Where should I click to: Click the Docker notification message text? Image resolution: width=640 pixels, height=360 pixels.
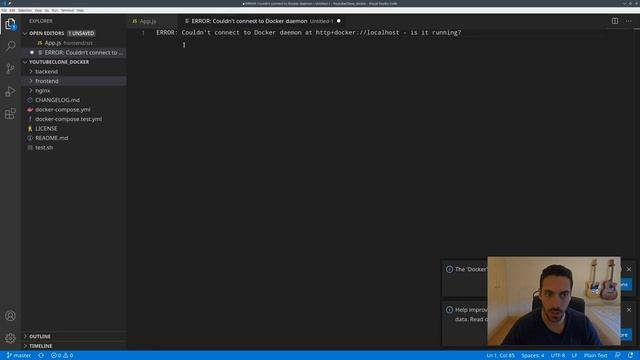[x=470, y=269]
